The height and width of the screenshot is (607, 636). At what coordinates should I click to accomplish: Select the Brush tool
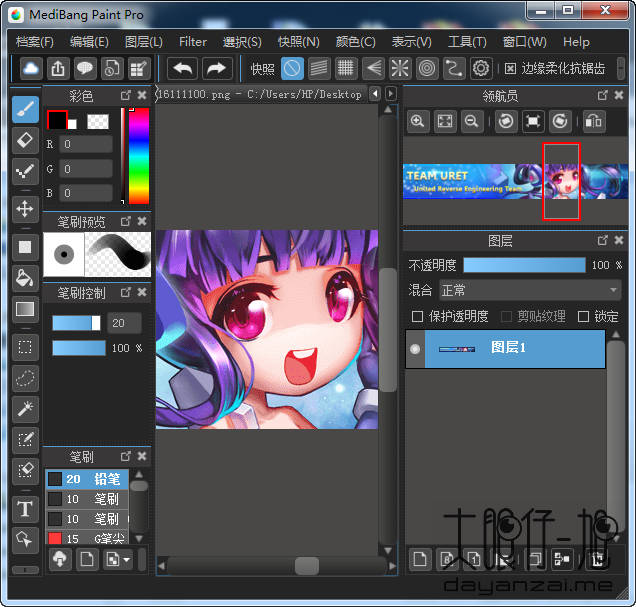[25, 109]
